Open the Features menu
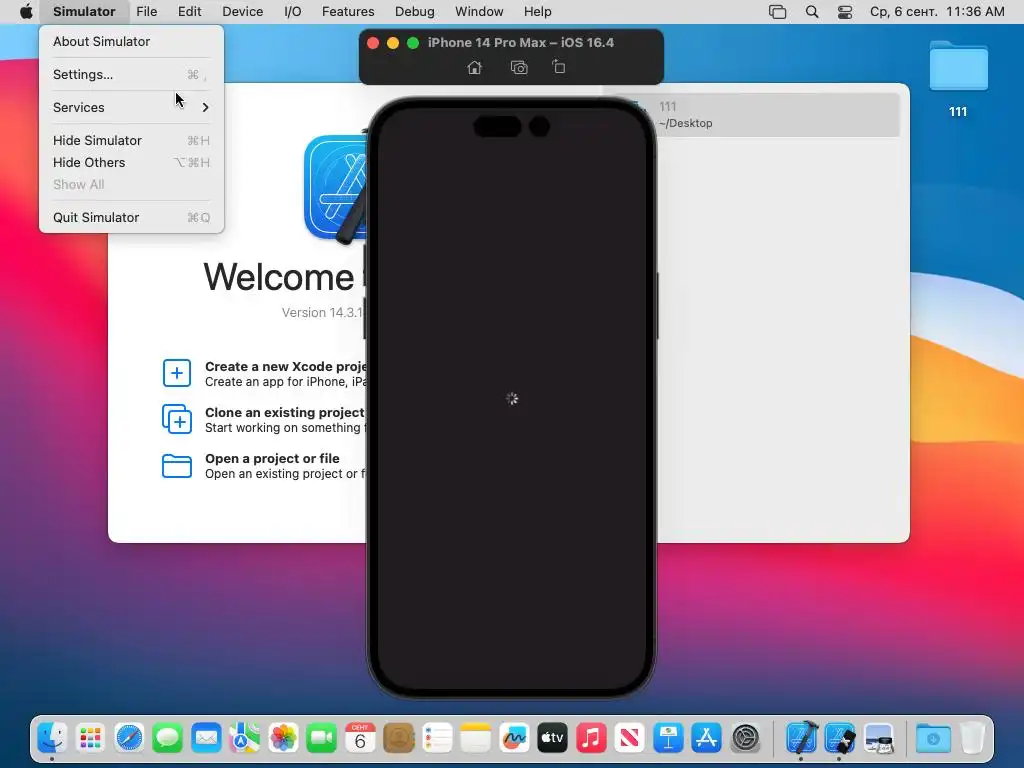This screenshot has width=1024, height=768. tap(348, 12)
